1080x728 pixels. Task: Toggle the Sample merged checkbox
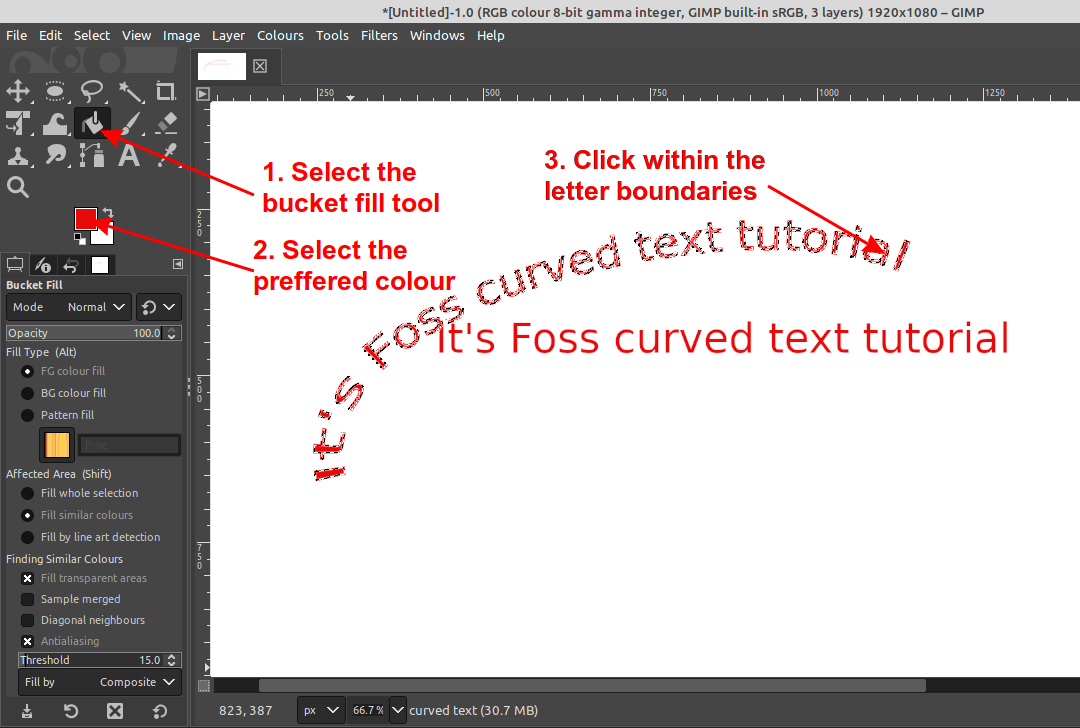pos(27,599)
